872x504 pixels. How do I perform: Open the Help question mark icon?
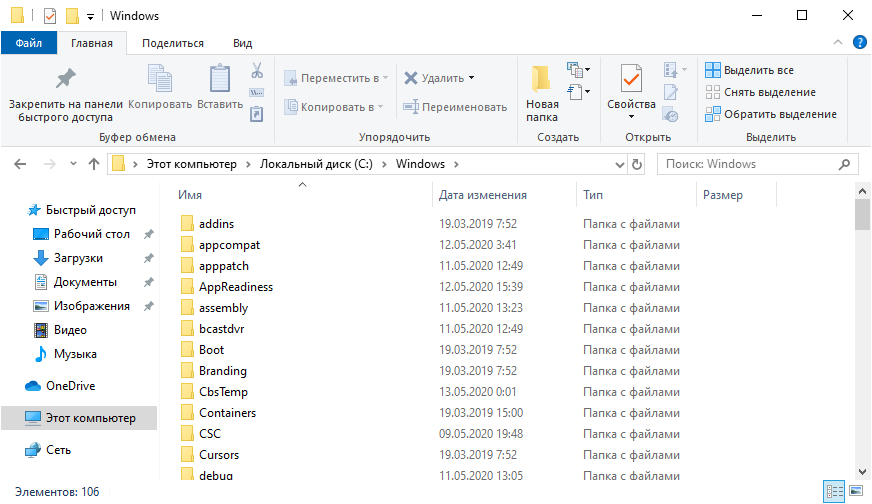click(x=858, y=42)
